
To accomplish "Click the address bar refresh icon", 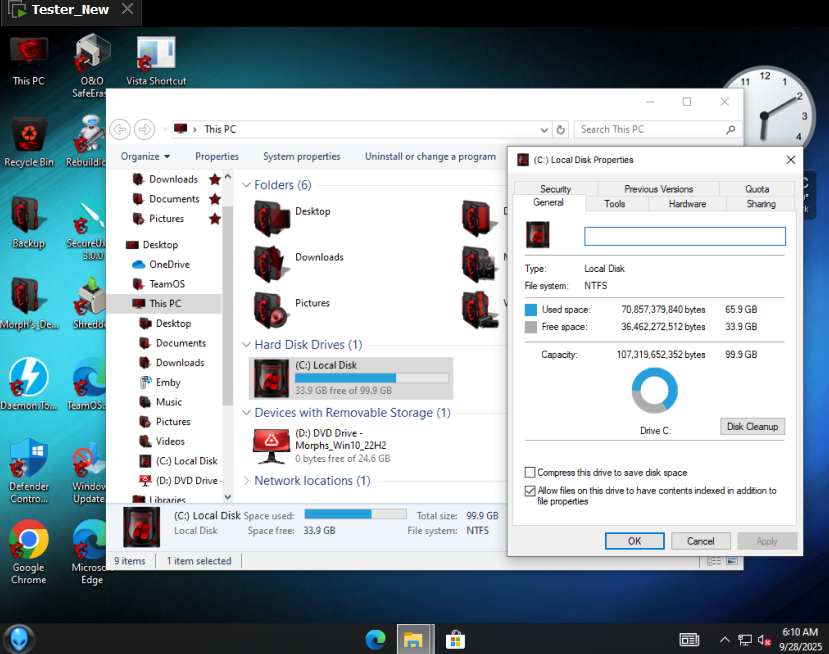I will coord(561,129).
